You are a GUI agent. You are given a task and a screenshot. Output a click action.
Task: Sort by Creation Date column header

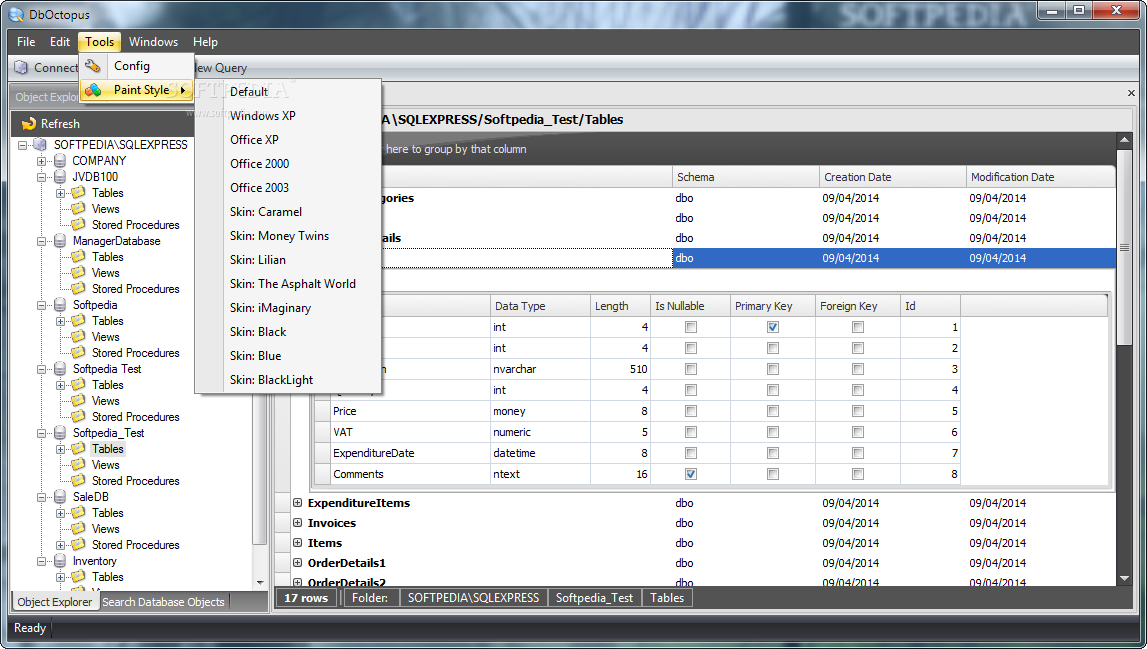[x=892, y=177]
